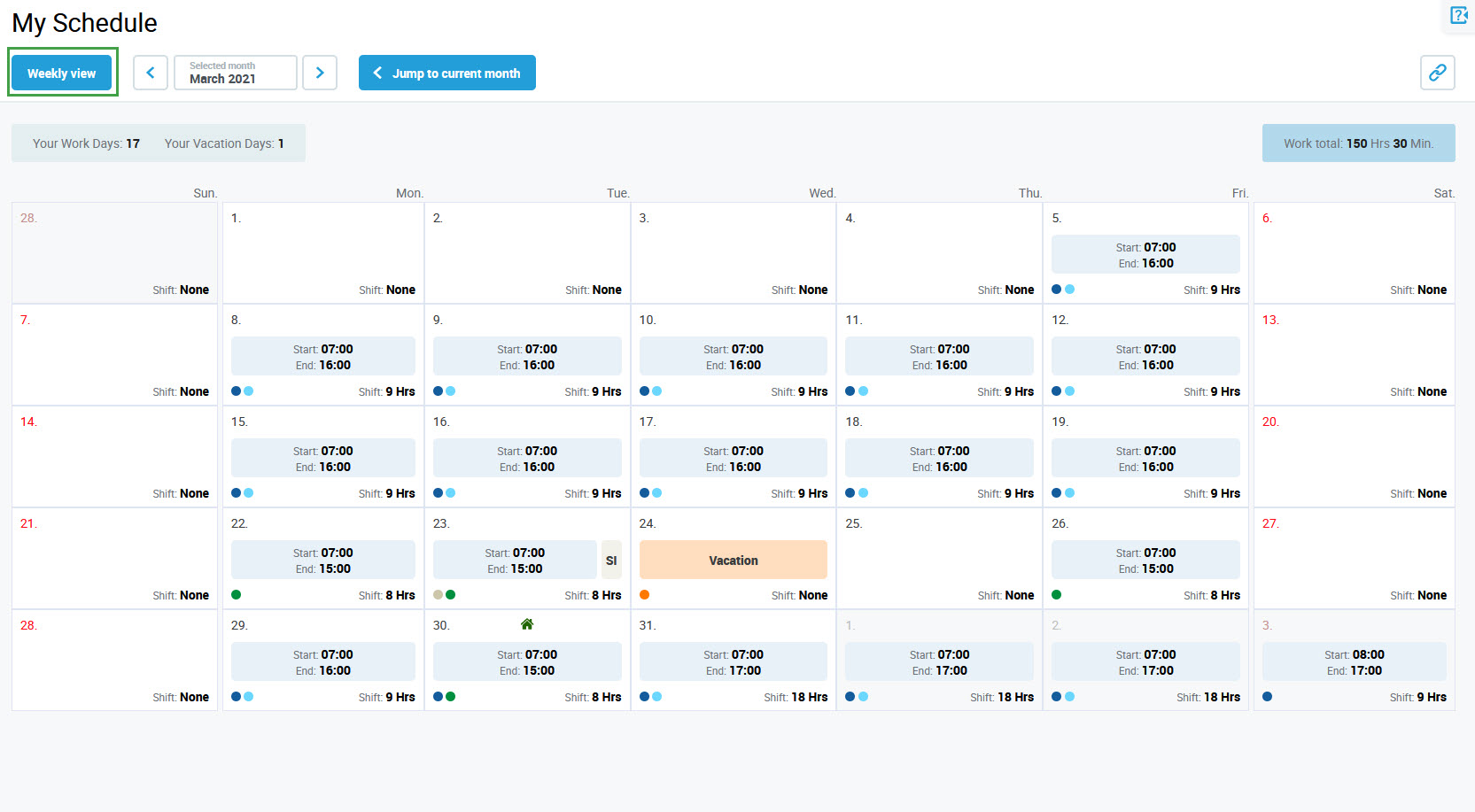This screenshot has width=1475, height=812.
Task: Click the green dot on March 22
Action: point(237,595)
